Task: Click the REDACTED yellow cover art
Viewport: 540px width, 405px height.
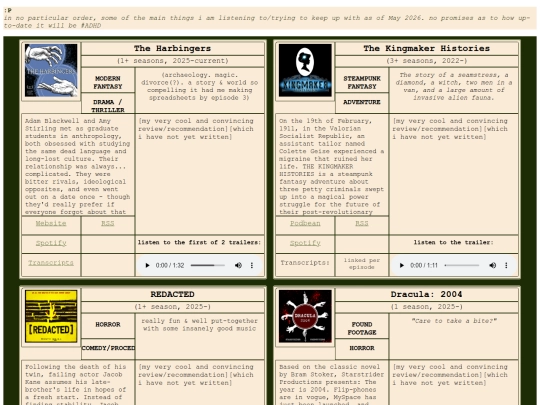Action: (x=51, y=316)
